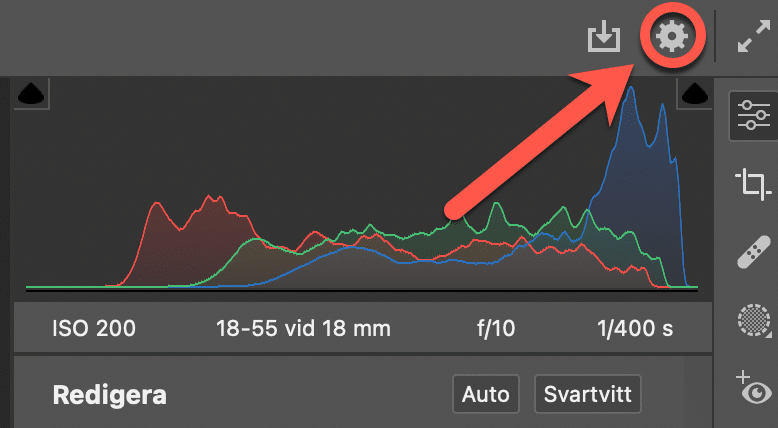Viewport: 778px width, 428px height.
Task: Toggle the shadow clipping warning triangle
Action: pyautogui.click(x=33, y=94)
